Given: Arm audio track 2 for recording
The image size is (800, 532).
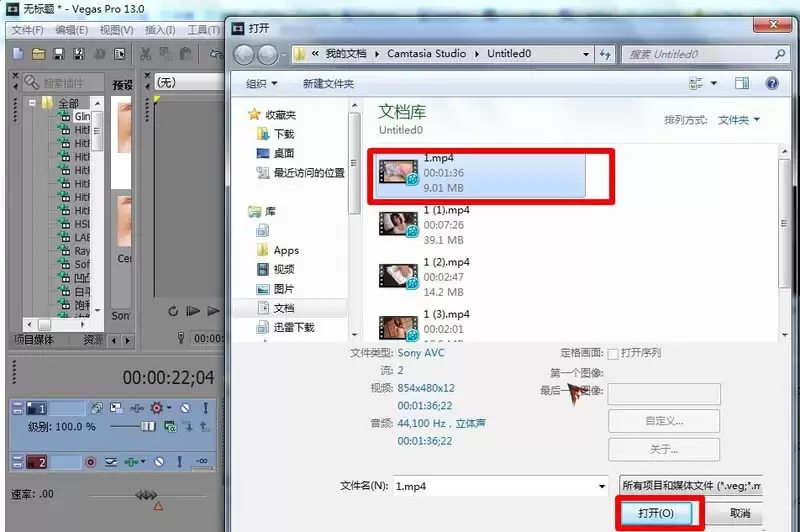Looking at the screenshot, I should [x=91, y=462].
